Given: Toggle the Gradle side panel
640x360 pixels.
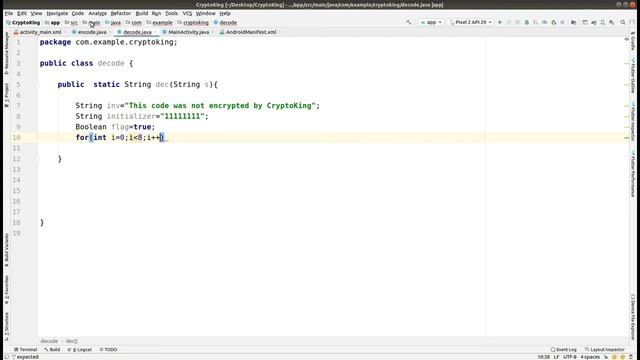Looking at the screenshot, I should (x=633, y=42).
